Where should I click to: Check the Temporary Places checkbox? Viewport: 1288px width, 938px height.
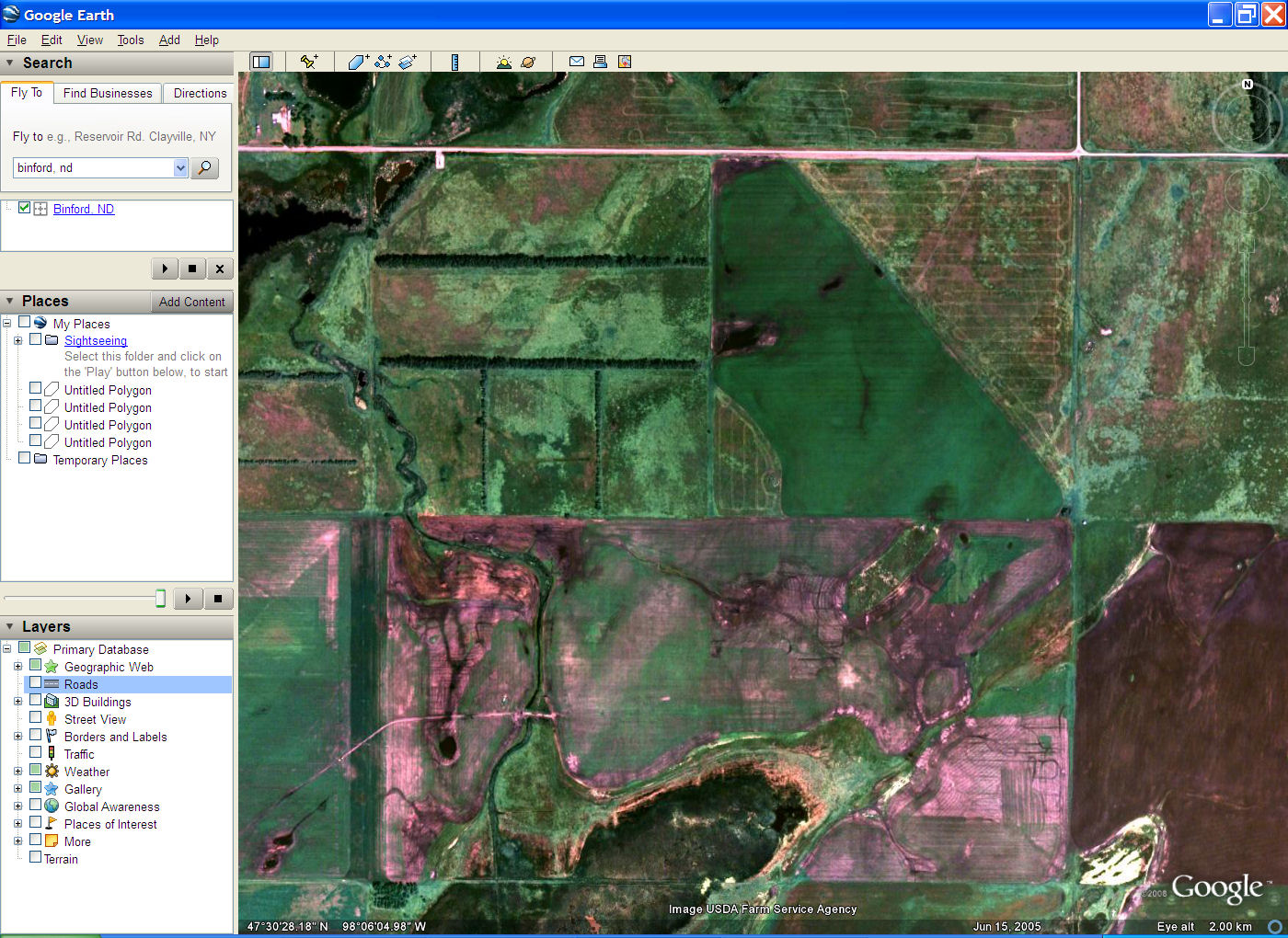[25, 458]
